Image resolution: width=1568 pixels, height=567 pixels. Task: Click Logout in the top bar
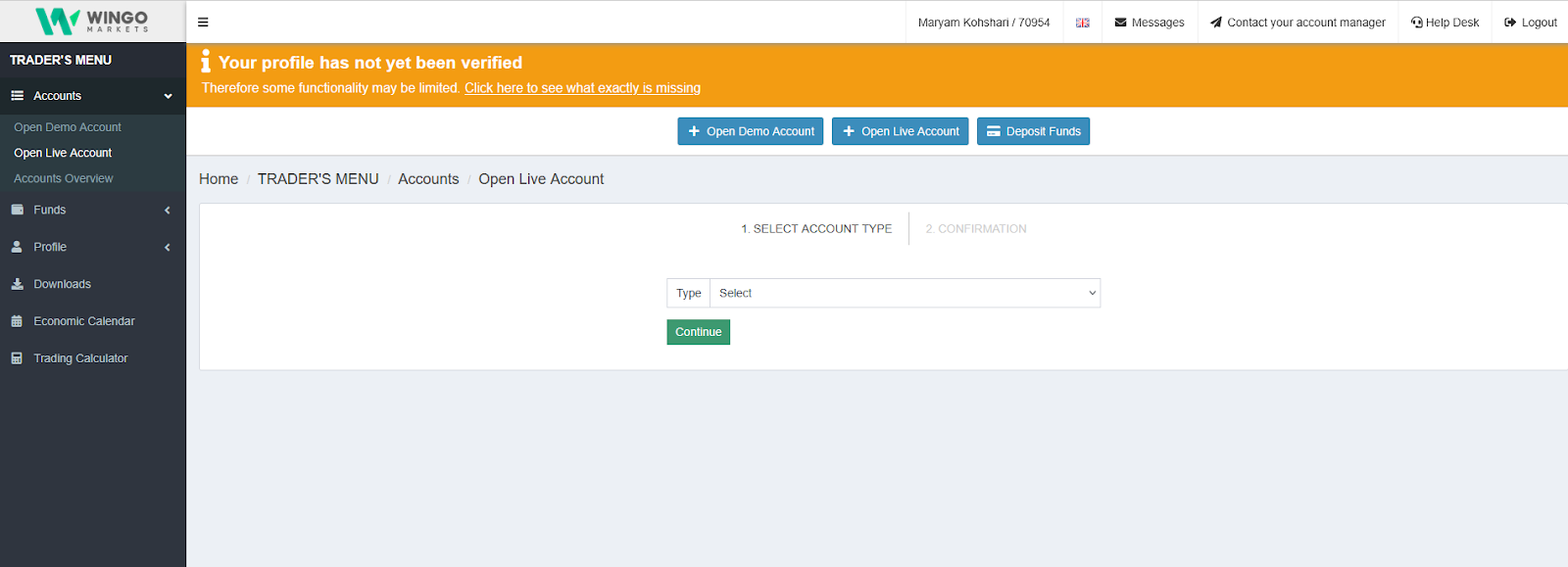pyautogui.click(x=1530, y=23)
